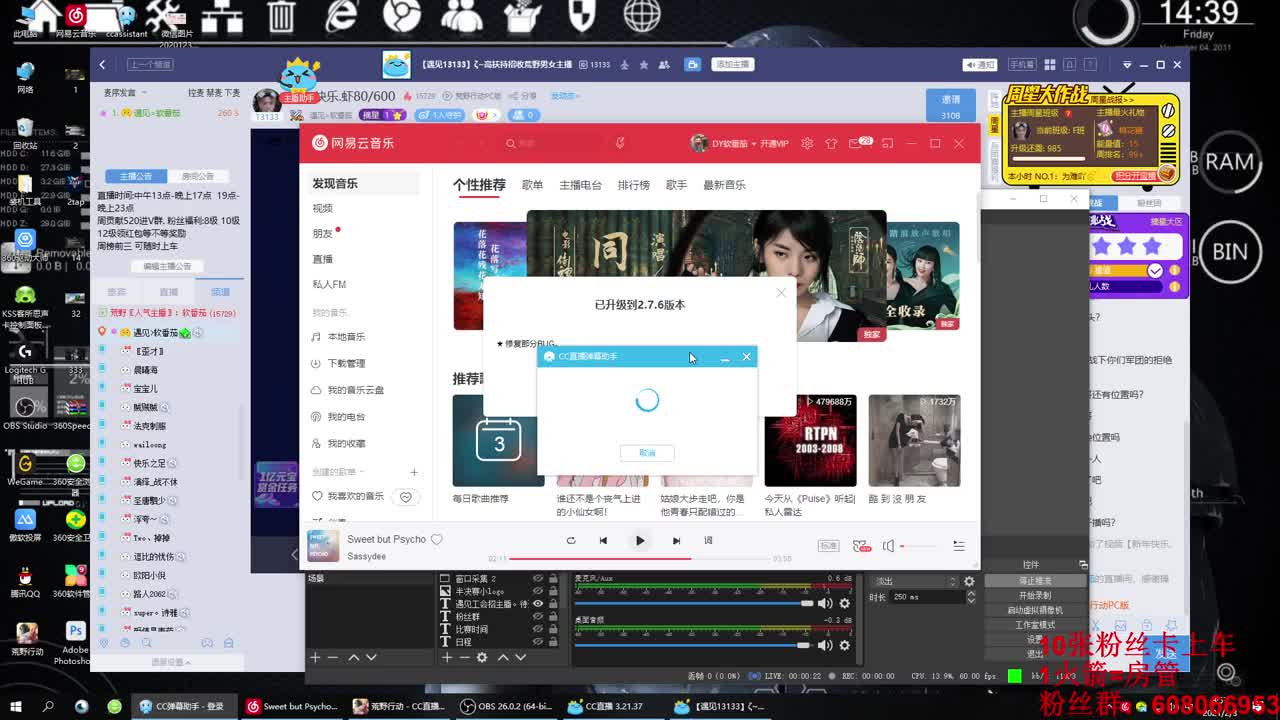This screenshot has height=720, width=1280.
Task: Adjust the NetEase Music volume slider
Action: click(x=919, y=546)
